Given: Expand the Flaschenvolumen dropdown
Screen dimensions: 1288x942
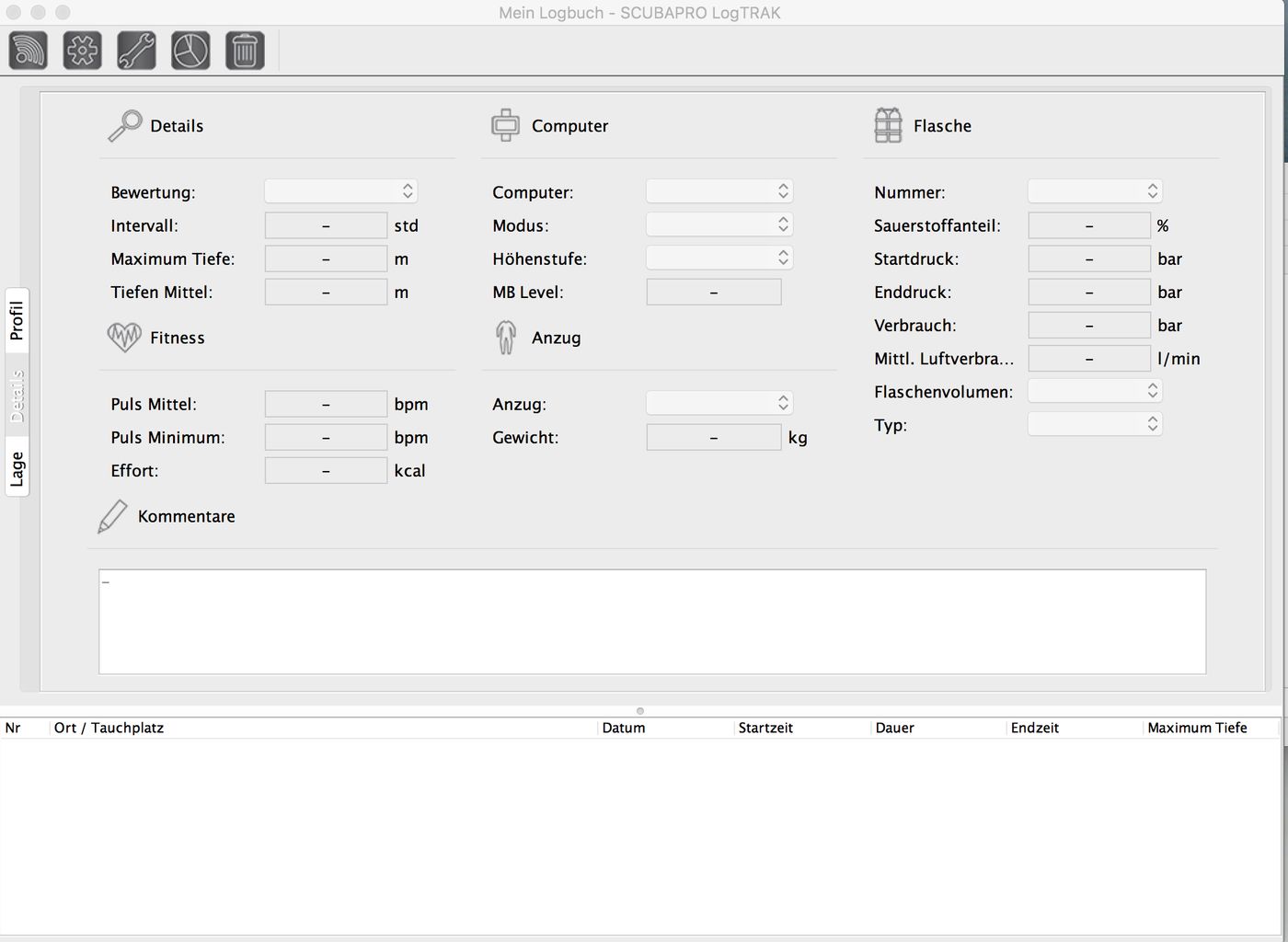Looking at the screenshot, I should [x=1095, y=391].
